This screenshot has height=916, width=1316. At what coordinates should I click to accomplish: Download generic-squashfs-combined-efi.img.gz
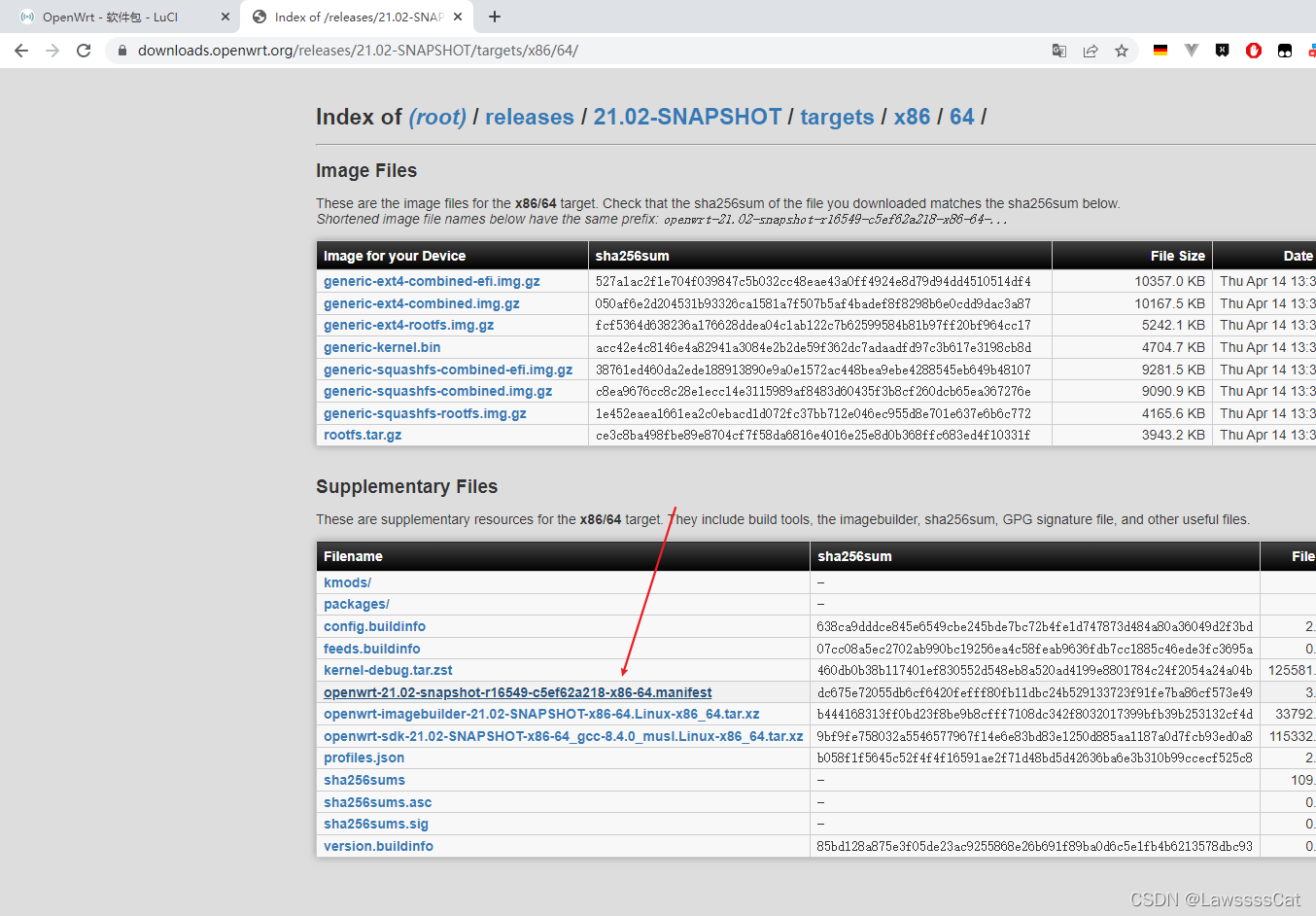(x=448, y=370)
